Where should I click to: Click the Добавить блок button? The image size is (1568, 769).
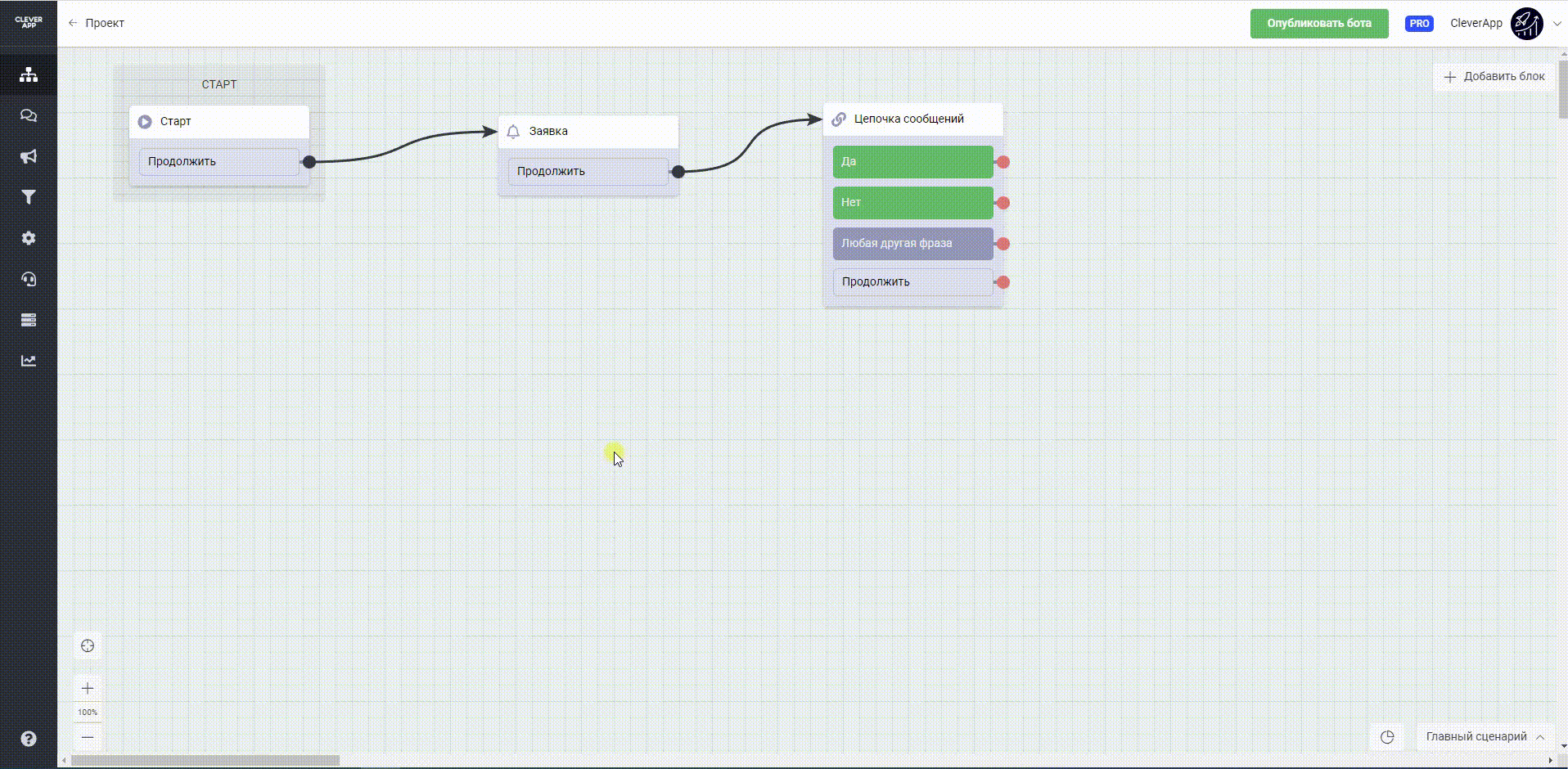coord(1494,76)
